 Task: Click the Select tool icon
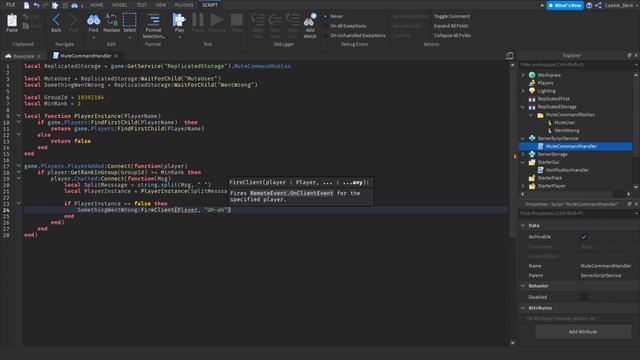click(x=129, y=20)
